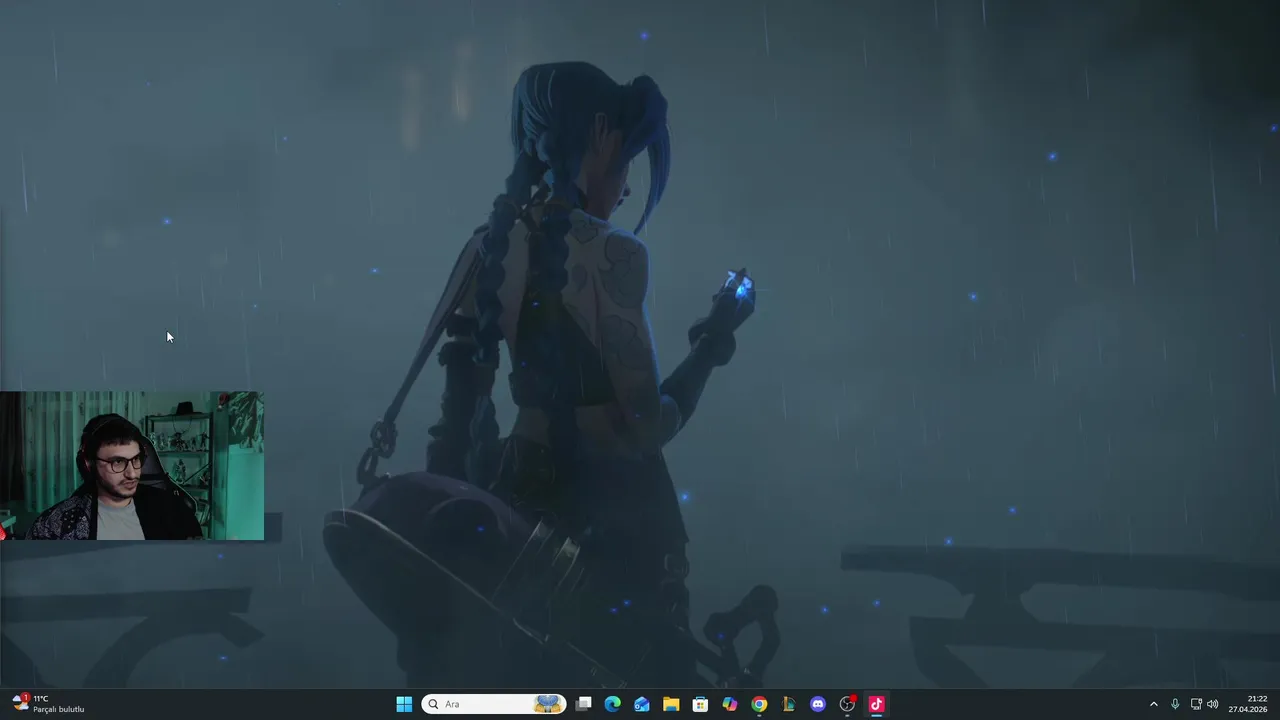Viewport: 1280px width, 720px height.
Task: Open OBS Studio from the taskbar
Action: coord(847,704)
